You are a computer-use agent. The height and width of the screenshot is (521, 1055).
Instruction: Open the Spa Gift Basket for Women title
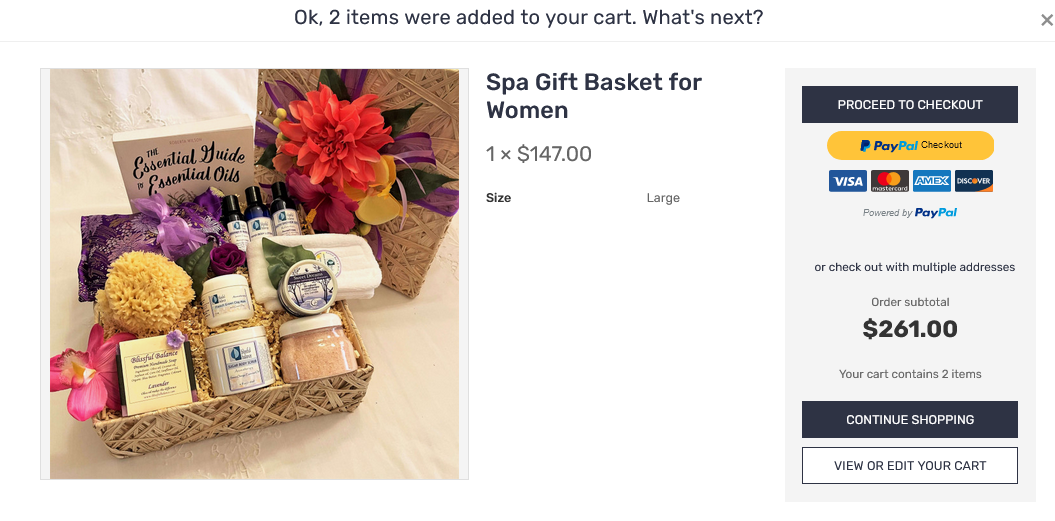(x=594, y=96)
